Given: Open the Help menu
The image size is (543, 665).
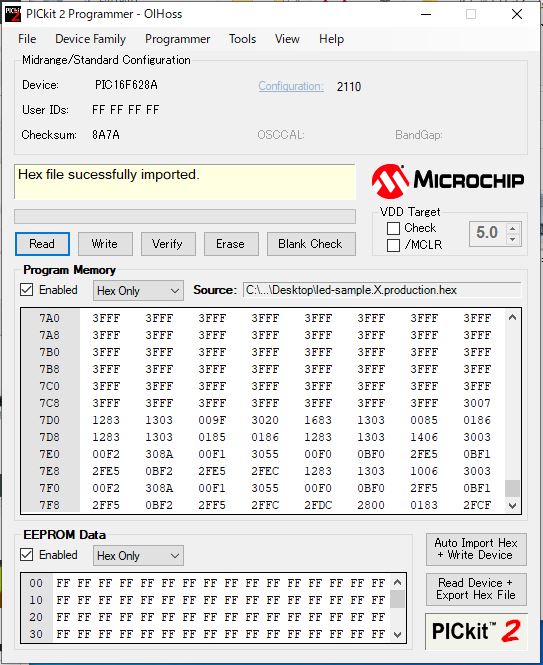Looking at the screenshot, I should pos(331,39).
